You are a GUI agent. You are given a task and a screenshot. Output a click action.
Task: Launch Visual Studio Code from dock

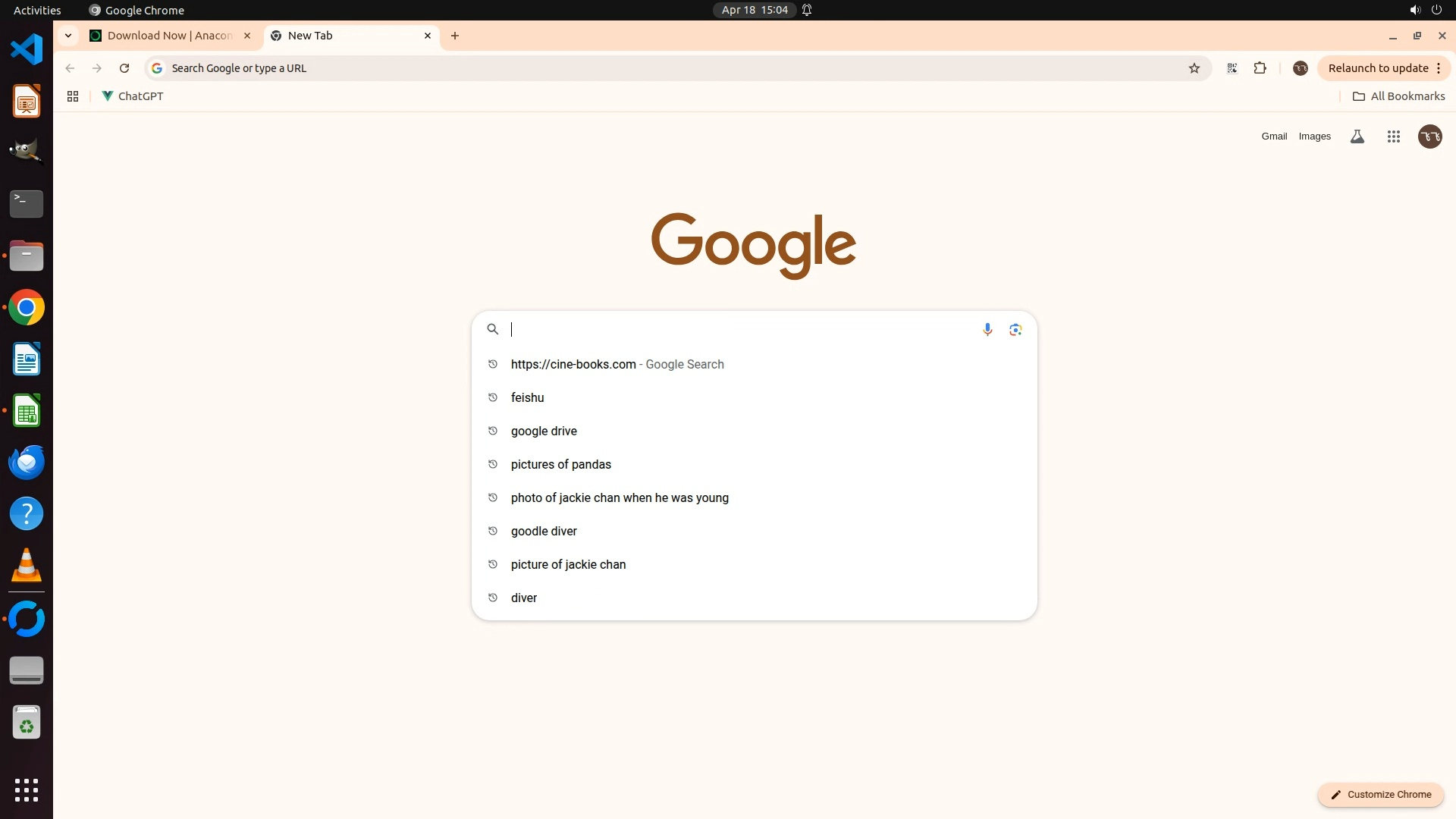[27, 49]
